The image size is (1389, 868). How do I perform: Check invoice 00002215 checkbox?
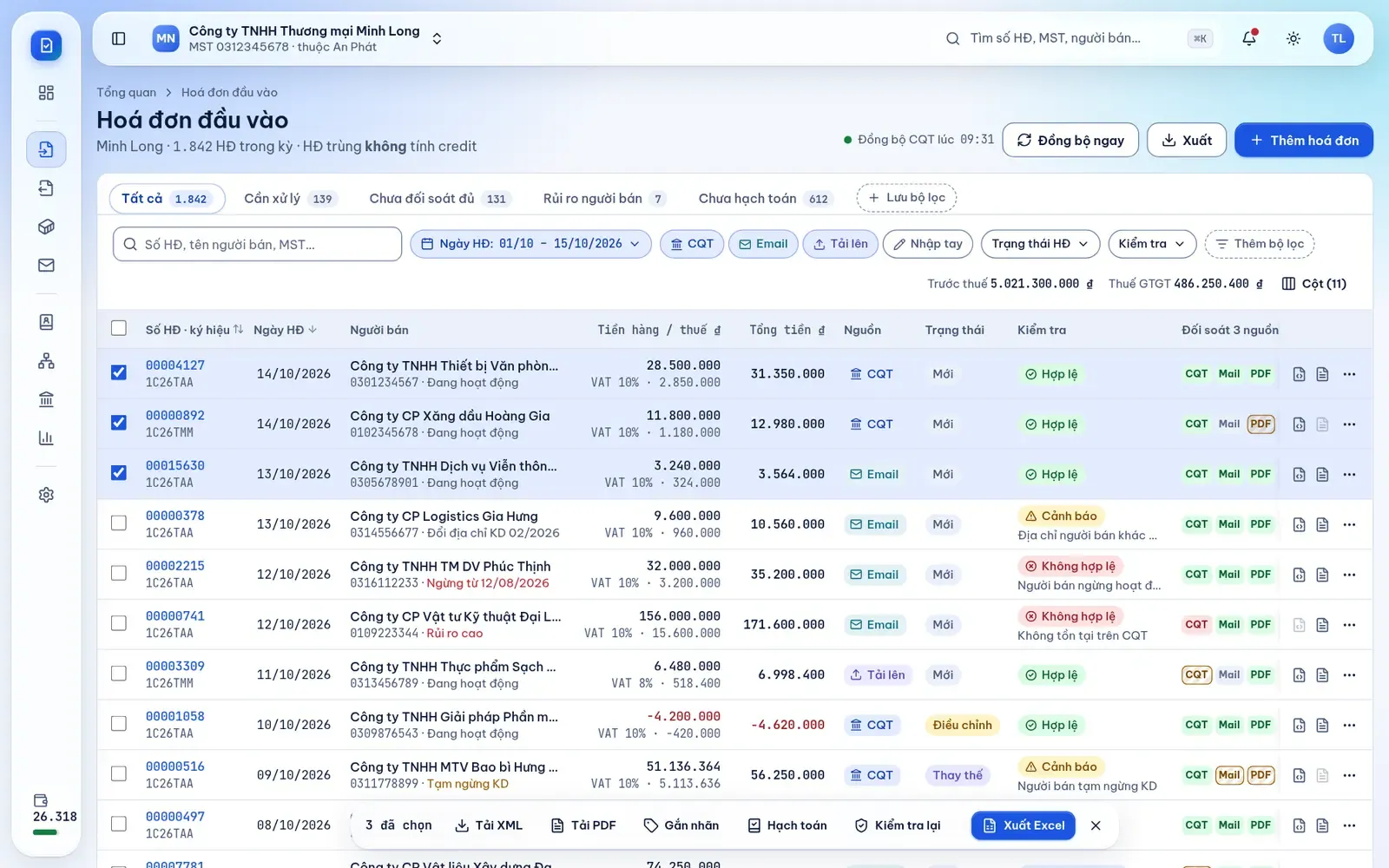coord(119,574)
